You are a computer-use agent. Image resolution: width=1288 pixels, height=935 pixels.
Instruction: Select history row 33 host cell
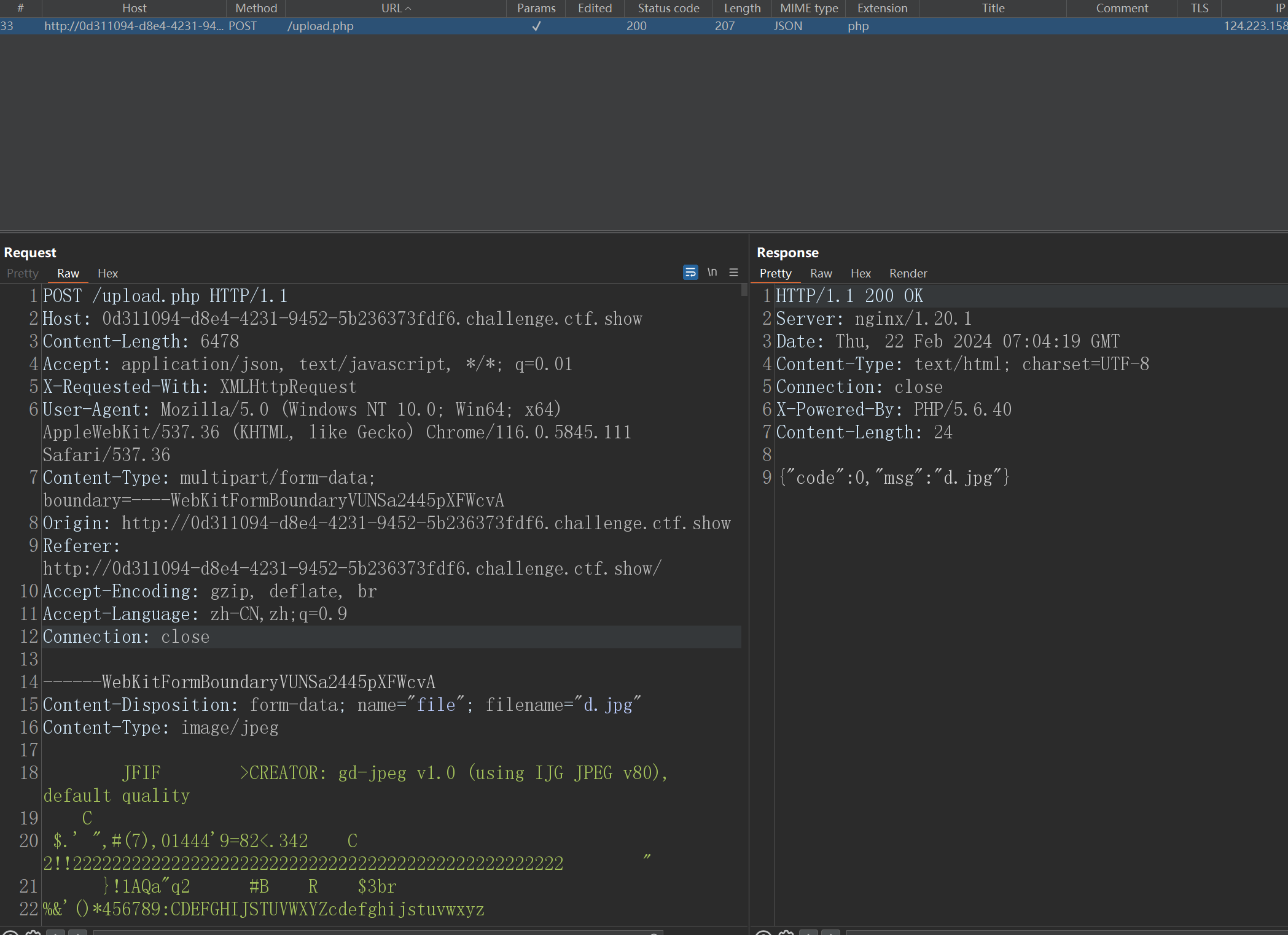pos(134,26)
